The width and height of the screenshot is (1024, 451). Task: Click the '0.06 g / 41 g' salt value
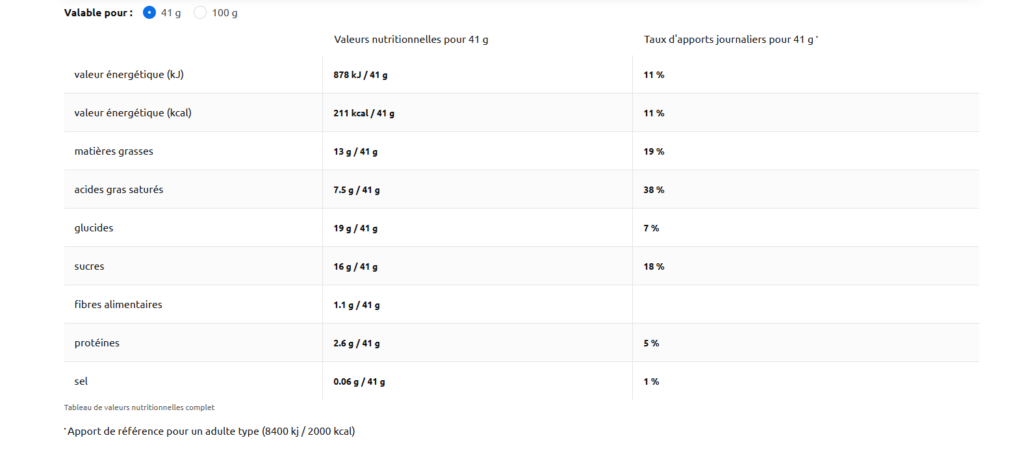(359, 382)
